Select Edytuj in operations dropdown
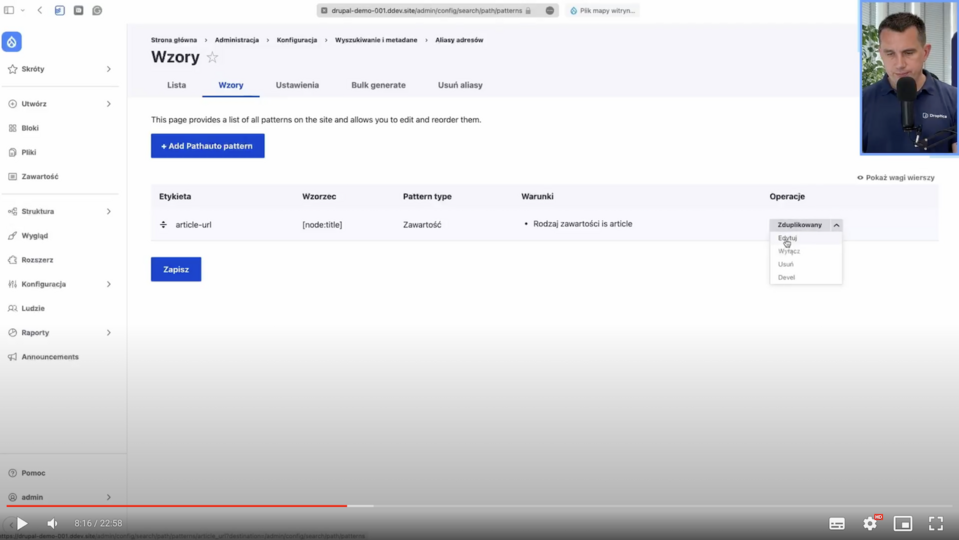 click(x=787, y=238)
